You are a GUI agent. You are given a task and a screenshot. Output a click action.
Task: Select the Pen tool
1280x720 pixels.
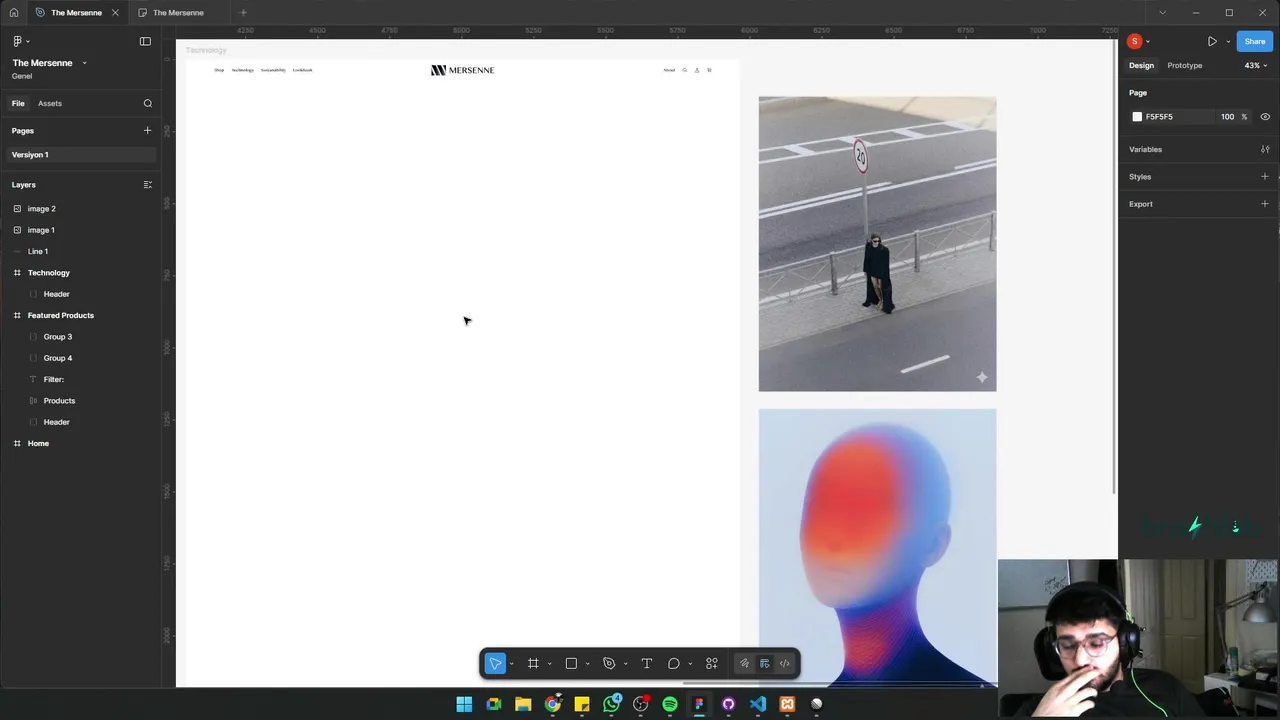[x=609, y=664]
